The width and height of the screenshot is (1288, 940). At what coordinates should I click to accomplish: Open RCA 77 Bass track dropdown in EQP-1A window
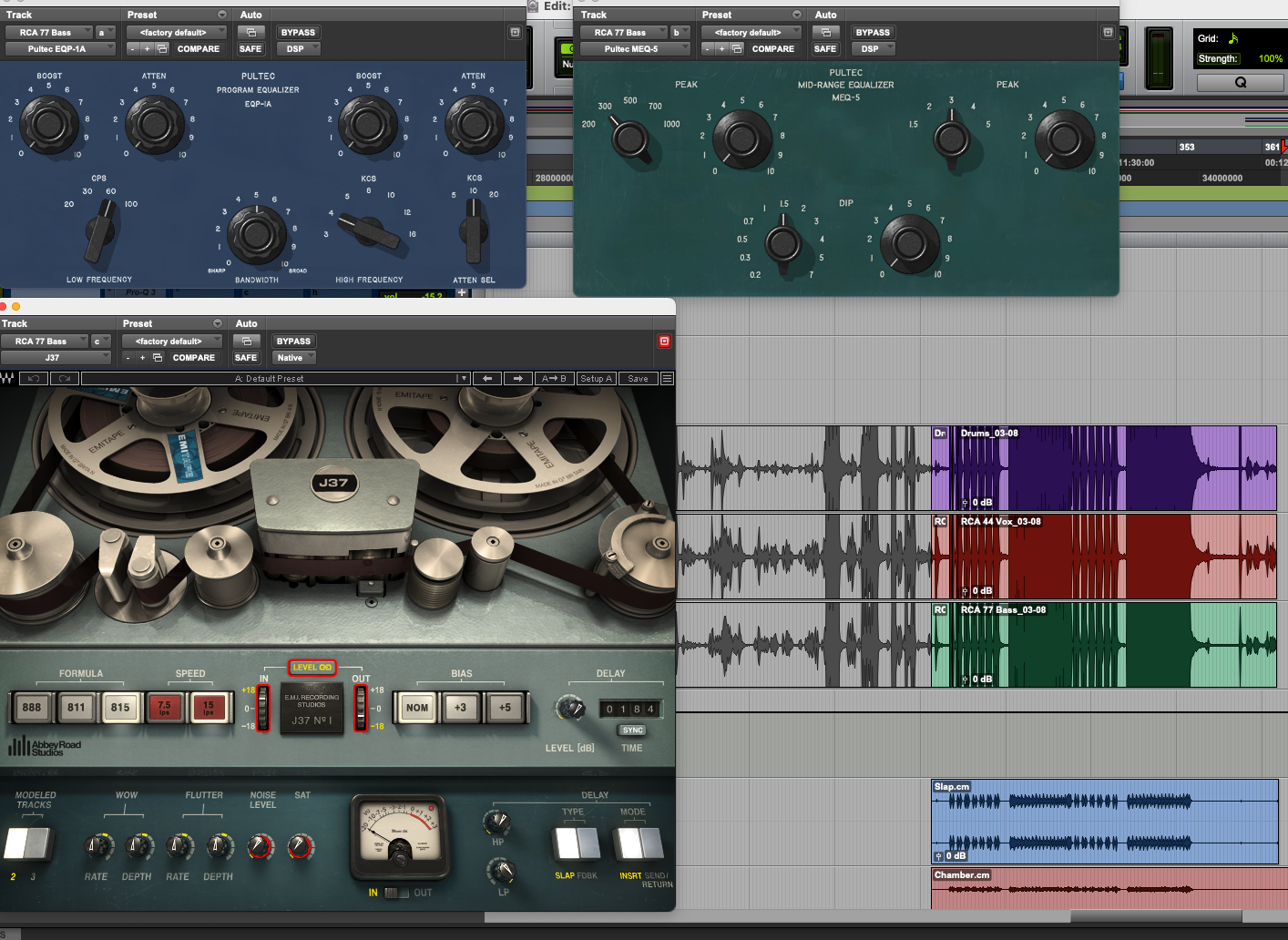[x=48, y=32]
